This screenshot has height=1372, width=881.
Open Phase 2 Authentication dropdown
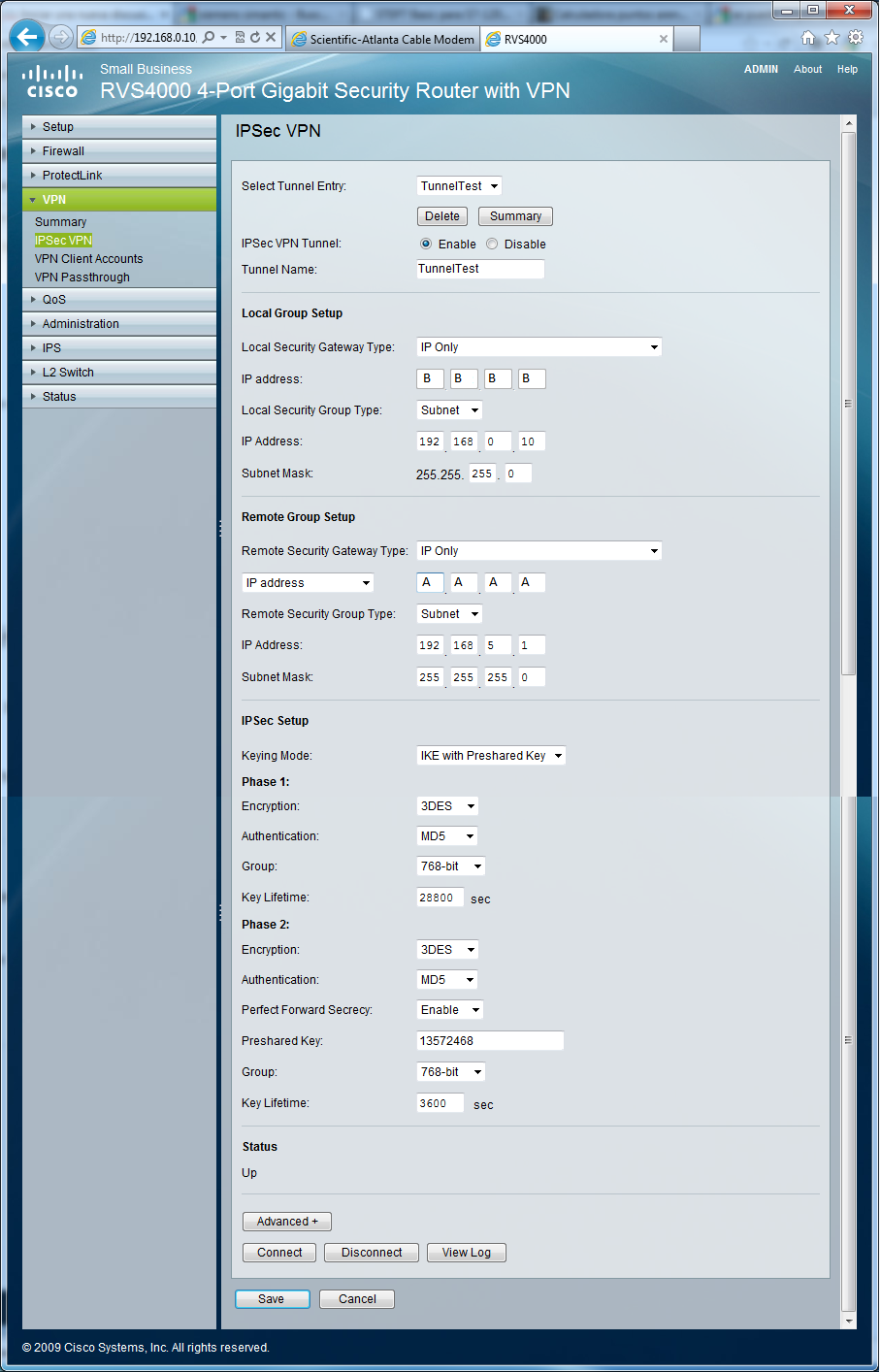[x=447, y=980]
